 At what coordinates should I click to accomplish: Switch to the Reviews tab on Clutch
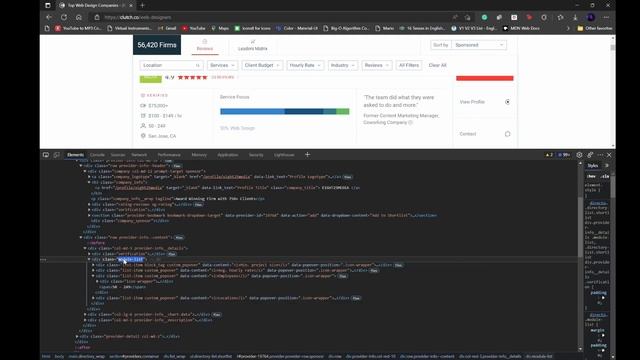point(205,45)
